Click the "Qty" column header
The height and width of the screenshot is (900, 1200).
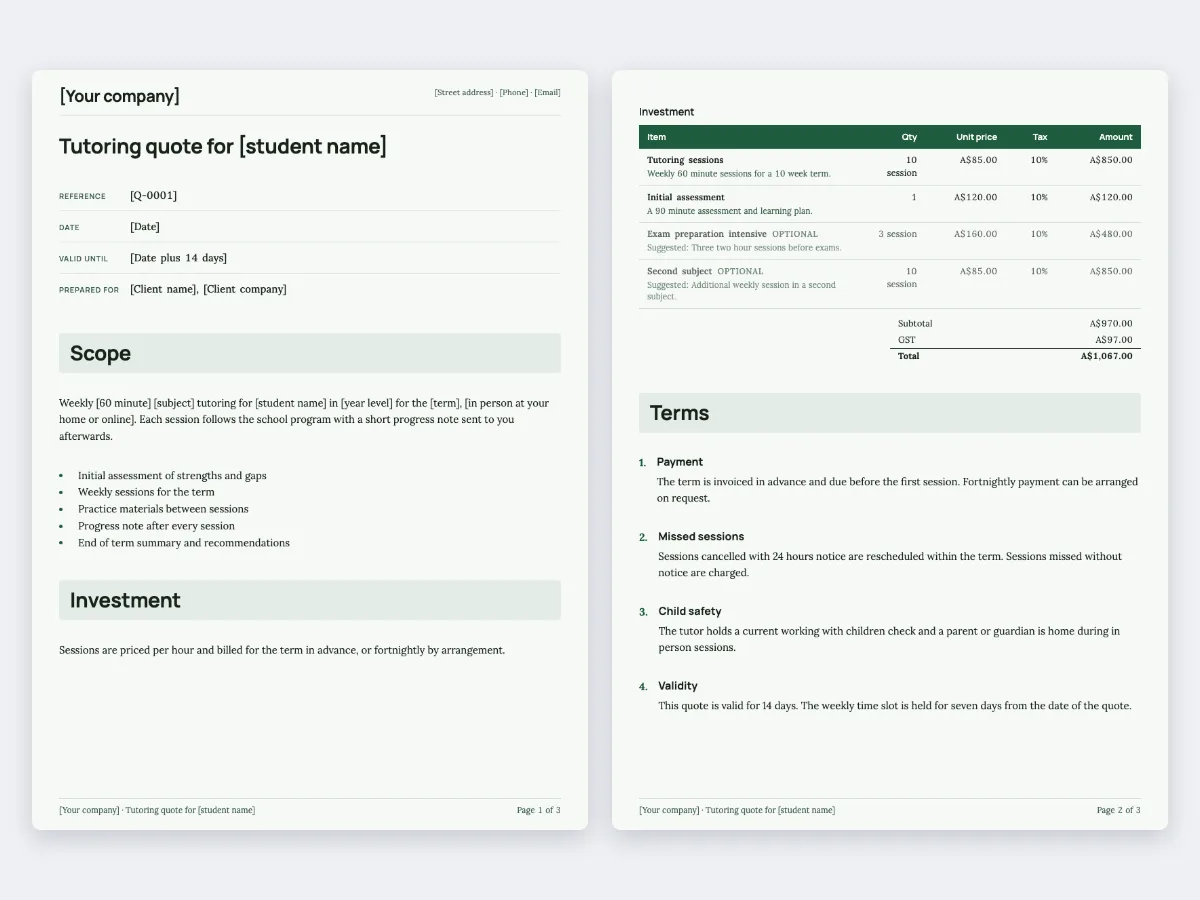pos(909,137)
